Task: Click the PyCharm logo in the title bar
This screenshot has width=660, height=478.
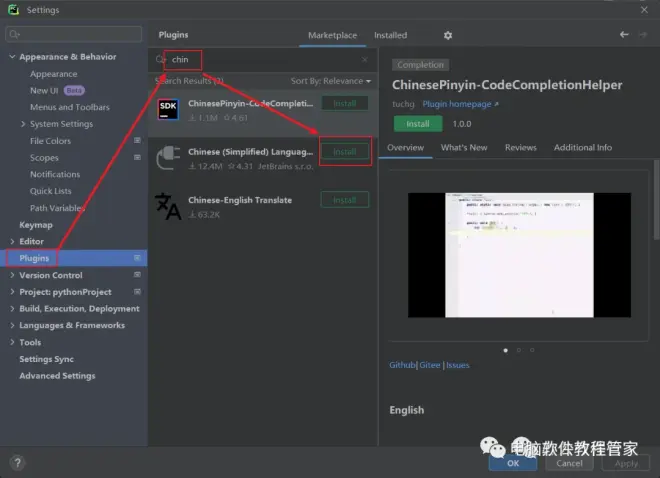Action: tap(13, 10)
